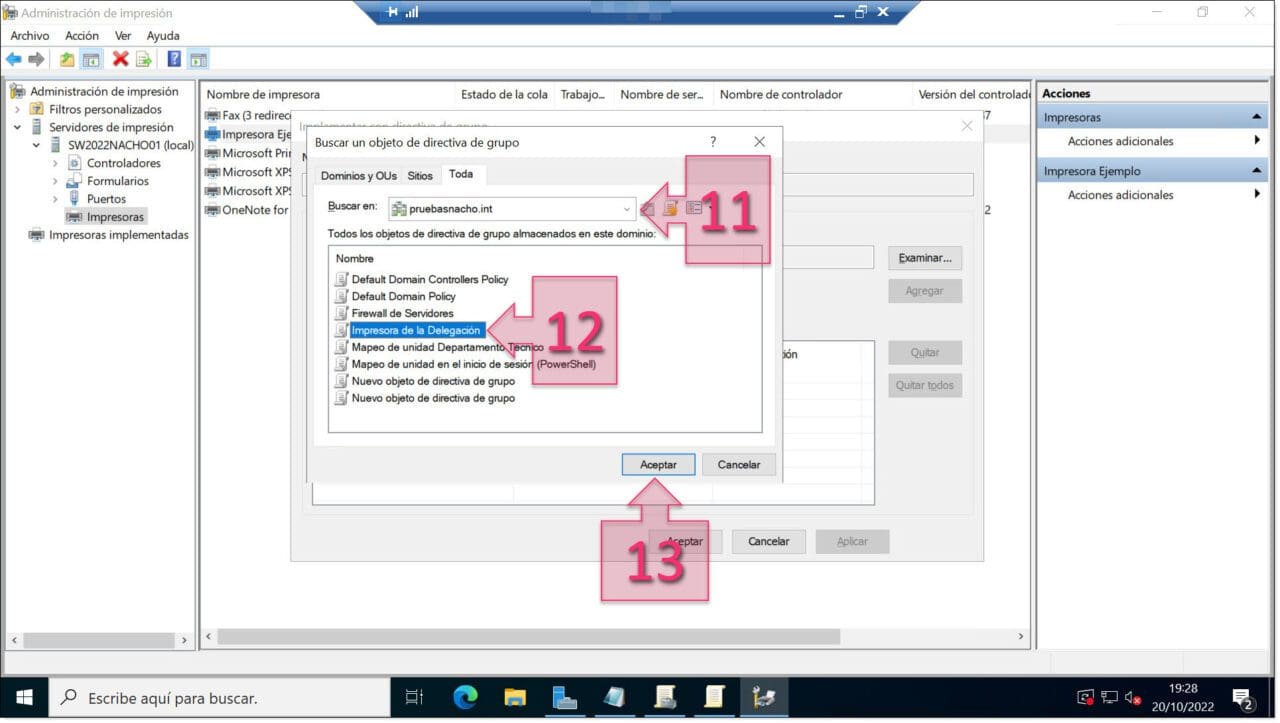Collapse the Impresora Ejemplo section in Acciones pane

coord(1257,171)
